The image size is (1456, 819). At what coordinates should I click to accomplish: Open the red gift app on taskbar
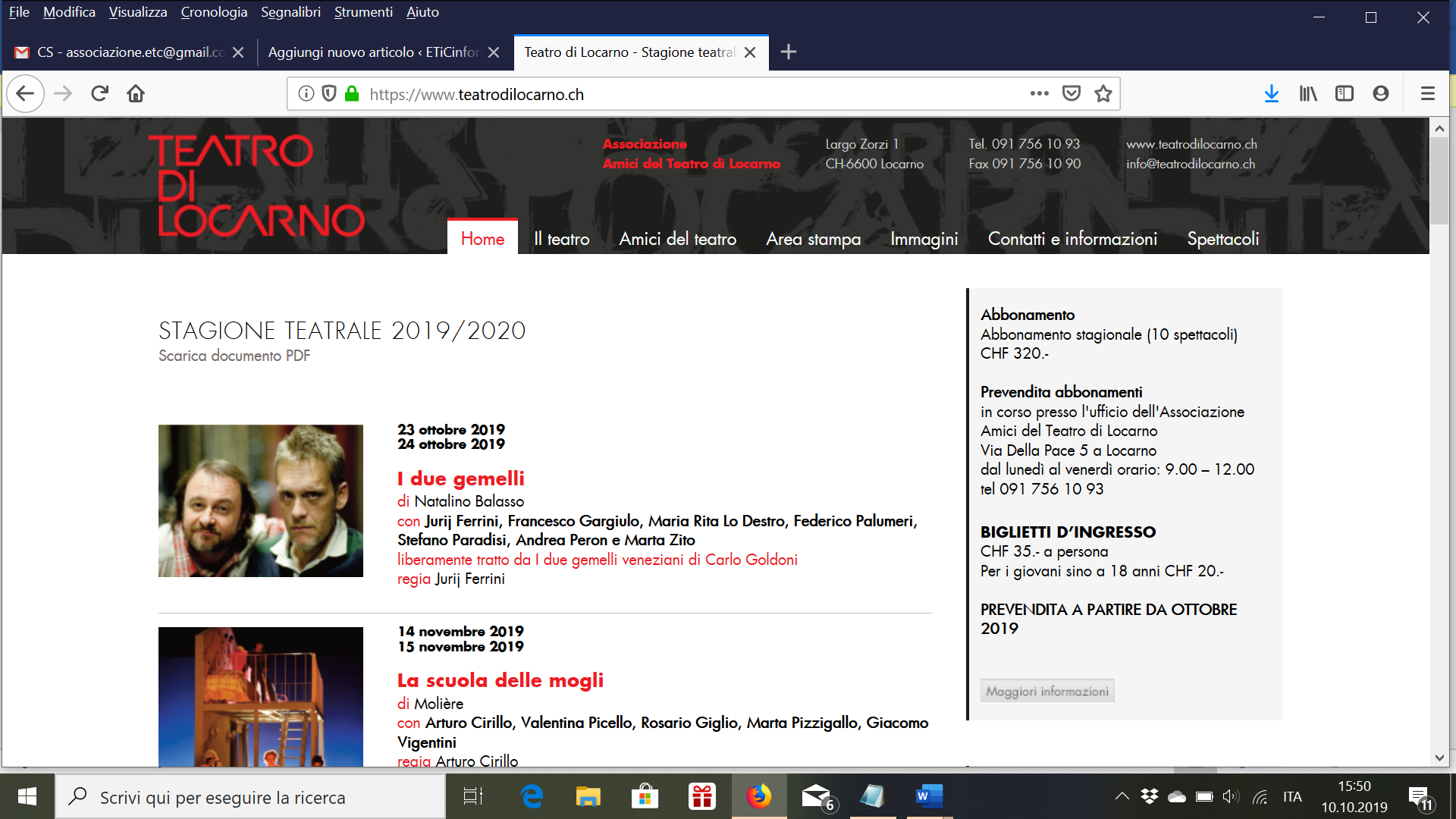[701, 796]
